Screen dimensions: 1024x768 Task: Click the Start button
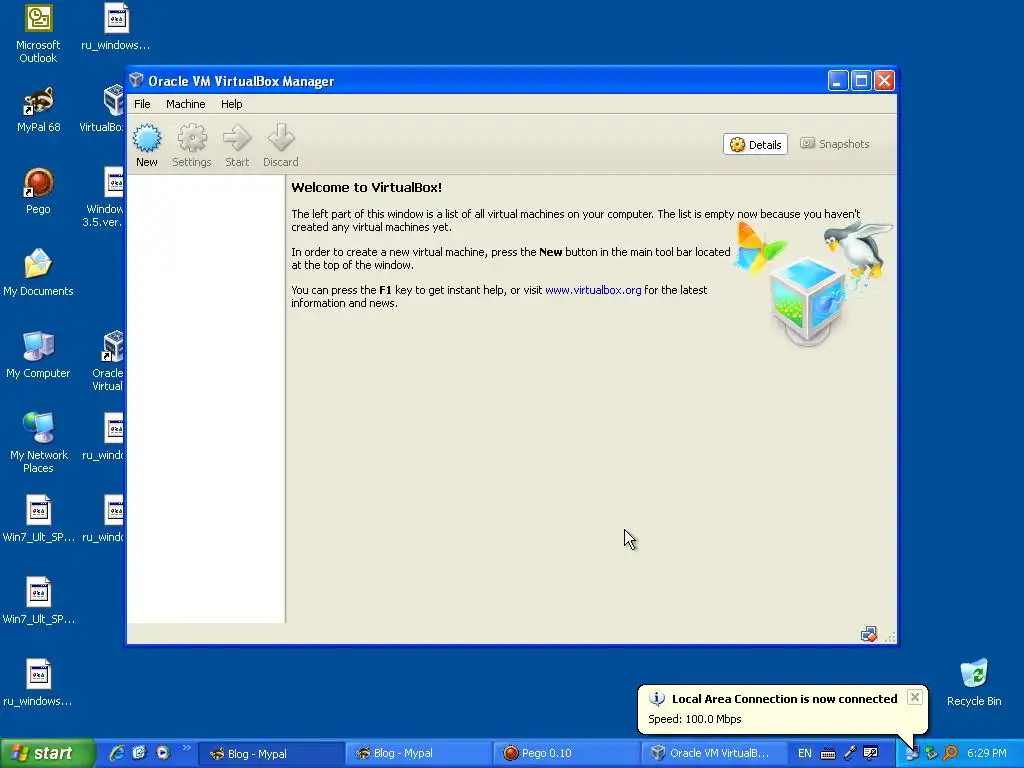click(x=47, y=753)
